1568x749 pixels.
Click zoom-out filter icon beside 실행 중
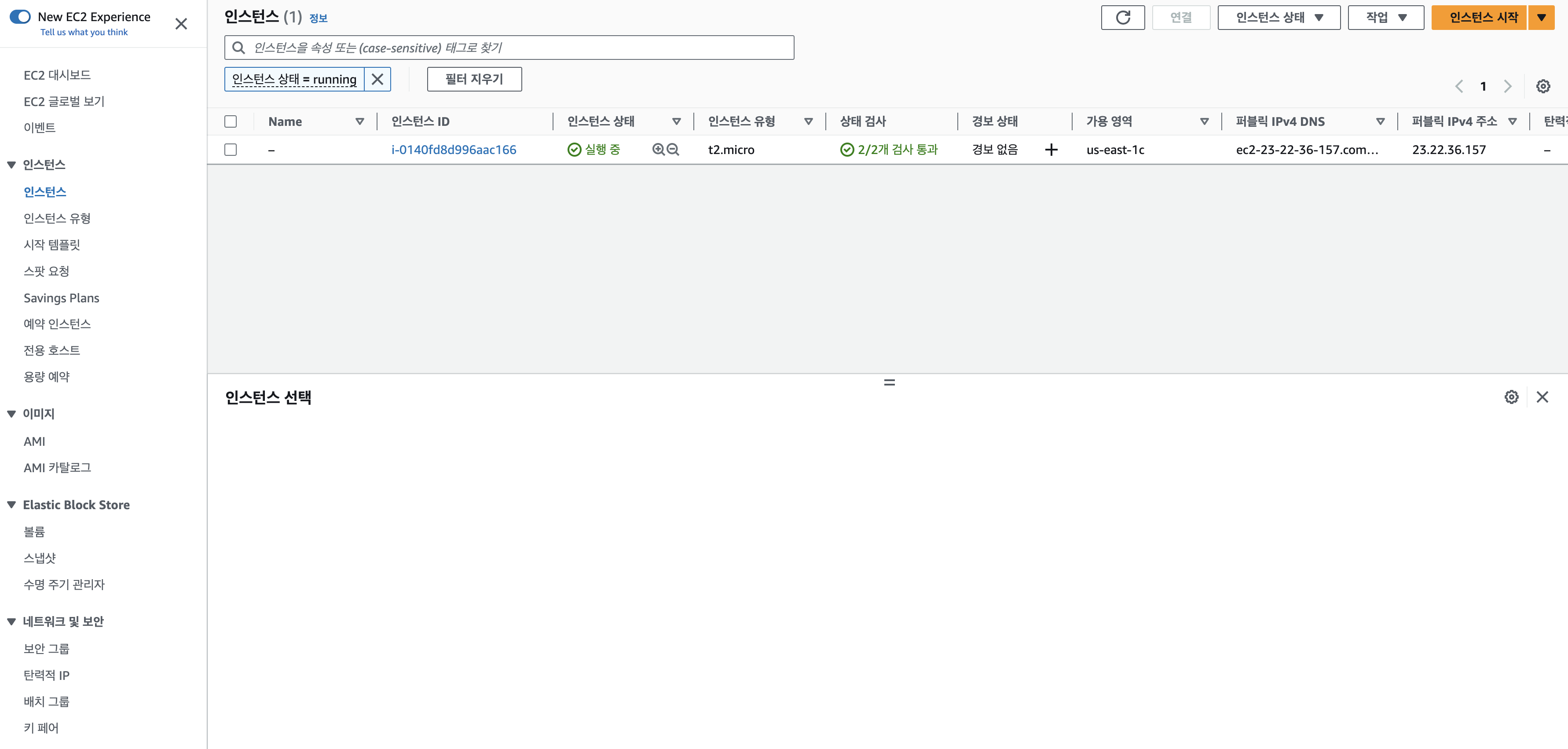[673, 149]
